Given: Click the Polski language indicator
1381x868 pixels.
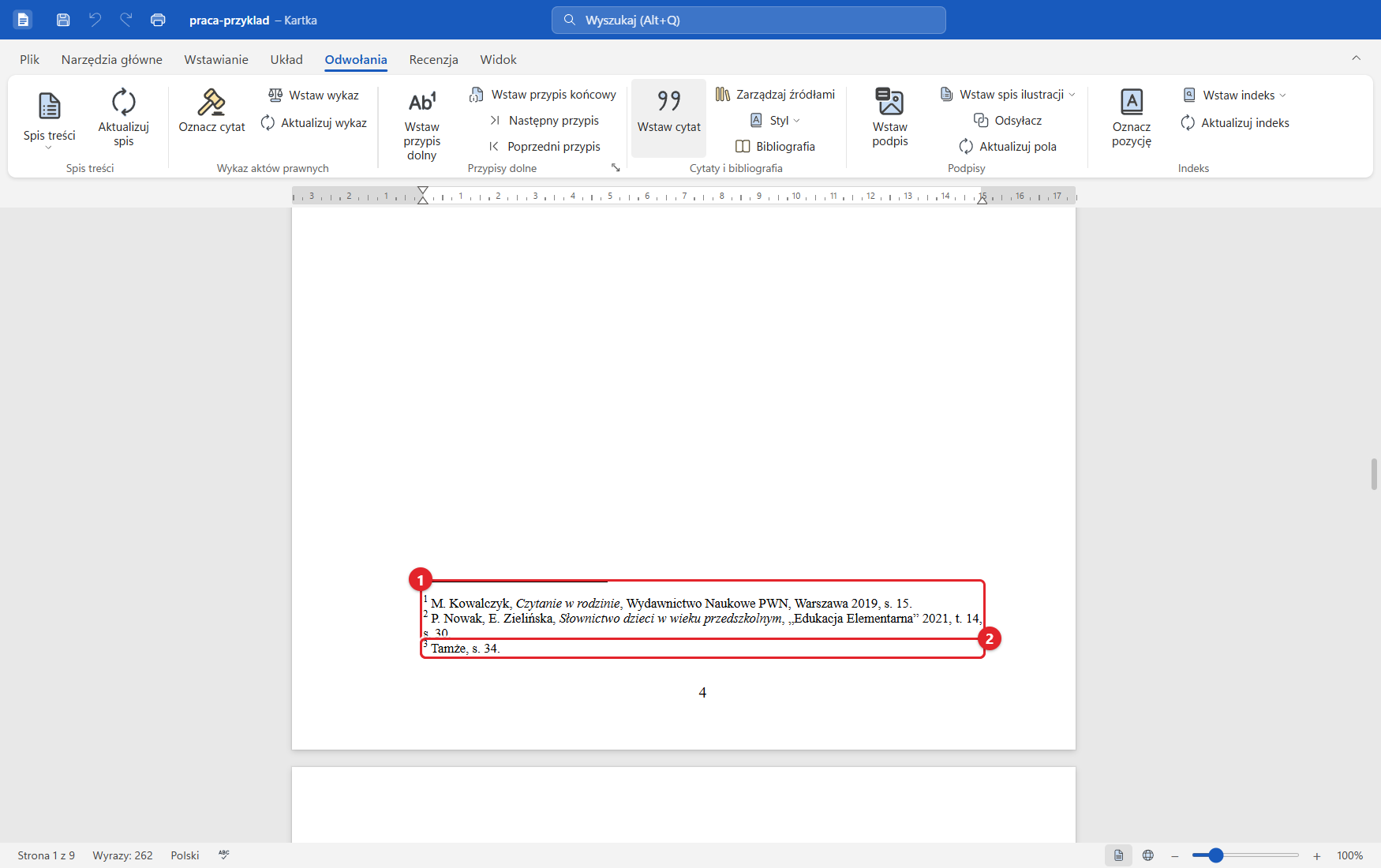Looking at the screenshot, I should pos(185,855).
